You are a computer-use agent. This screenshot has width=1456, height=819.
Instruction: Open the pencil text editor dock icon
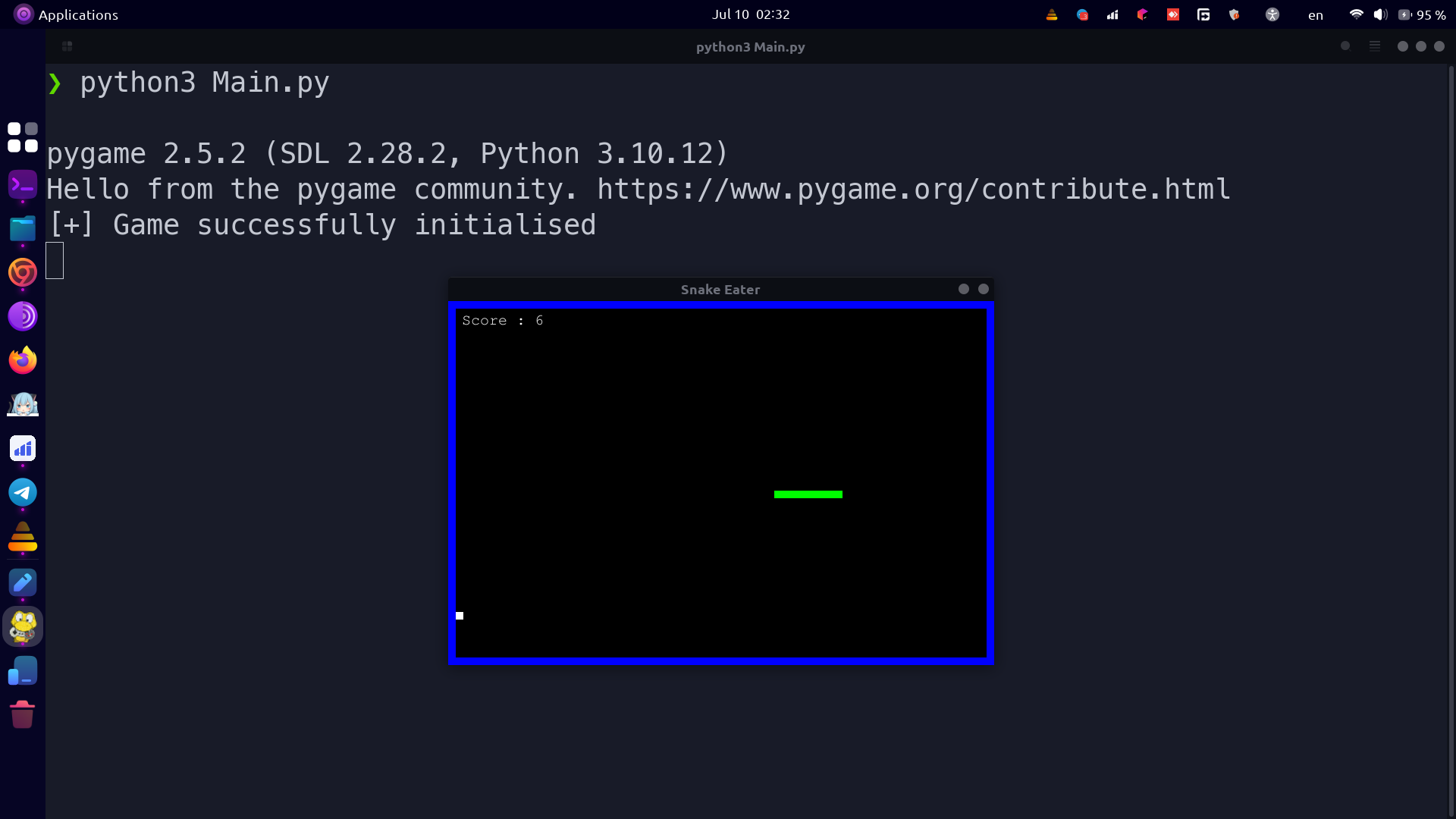[23, 582]
